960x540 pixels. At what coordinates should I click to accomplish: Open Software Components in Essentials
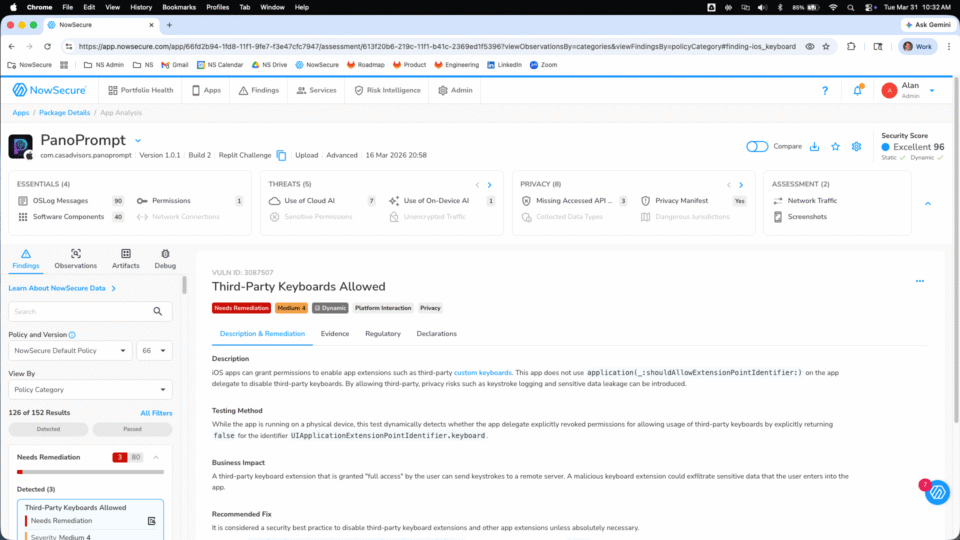point(70,217)
